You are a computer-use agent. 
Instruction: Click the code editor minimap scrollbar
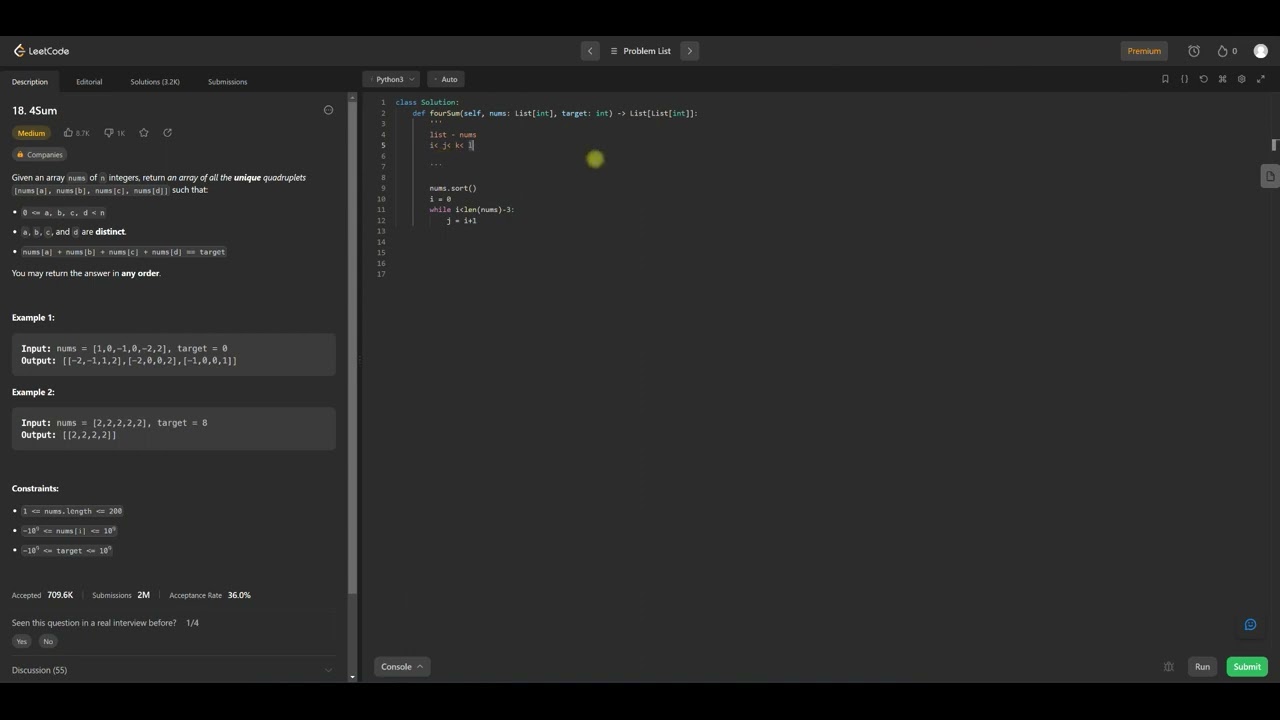click(x=1274, y=145)
